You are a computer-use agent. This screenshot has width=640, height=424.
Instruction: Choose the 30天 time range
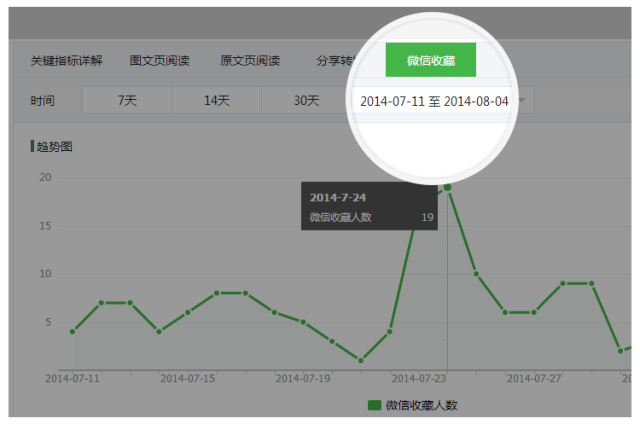(x=306, y=101)
